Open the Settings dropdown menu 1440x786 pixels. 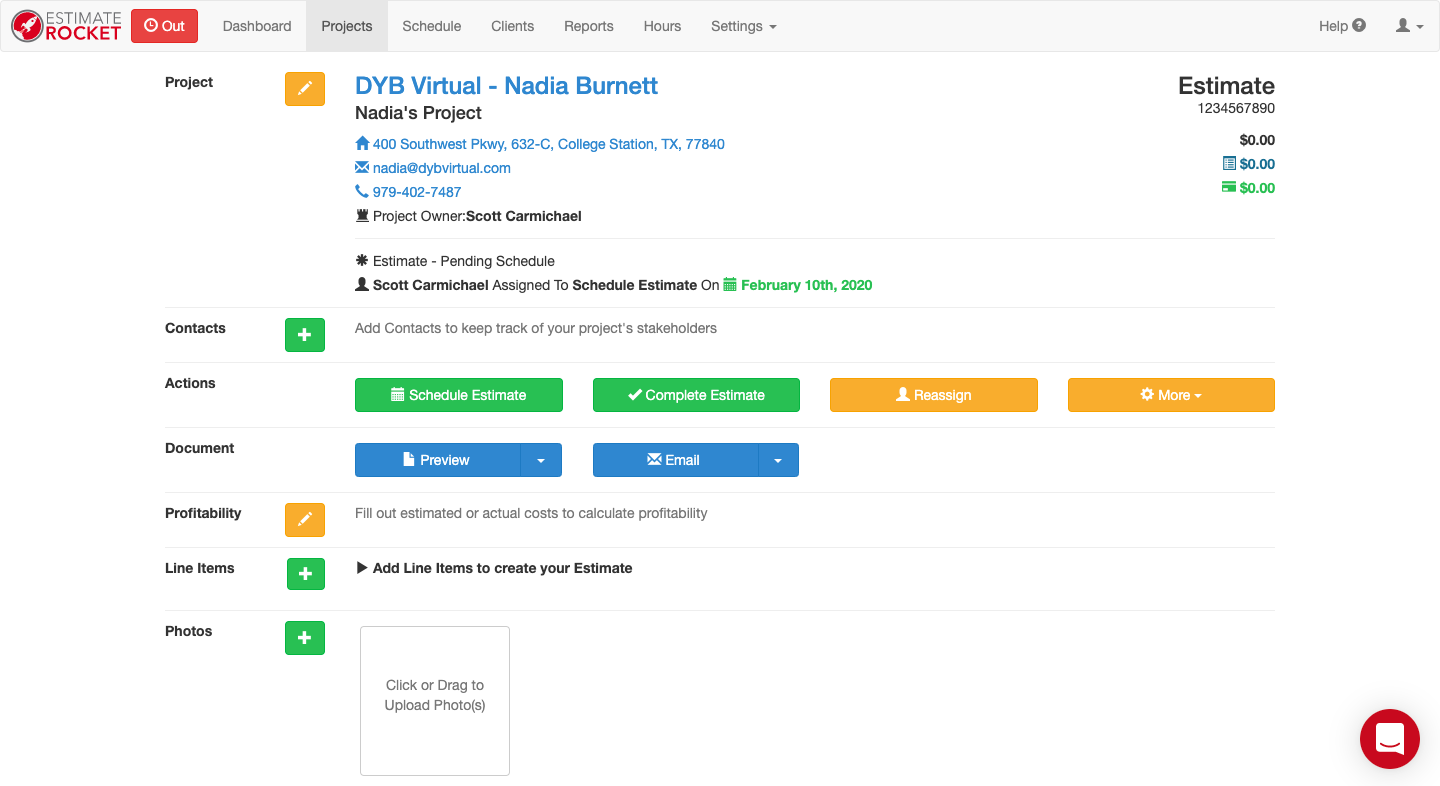pos(744,26)
